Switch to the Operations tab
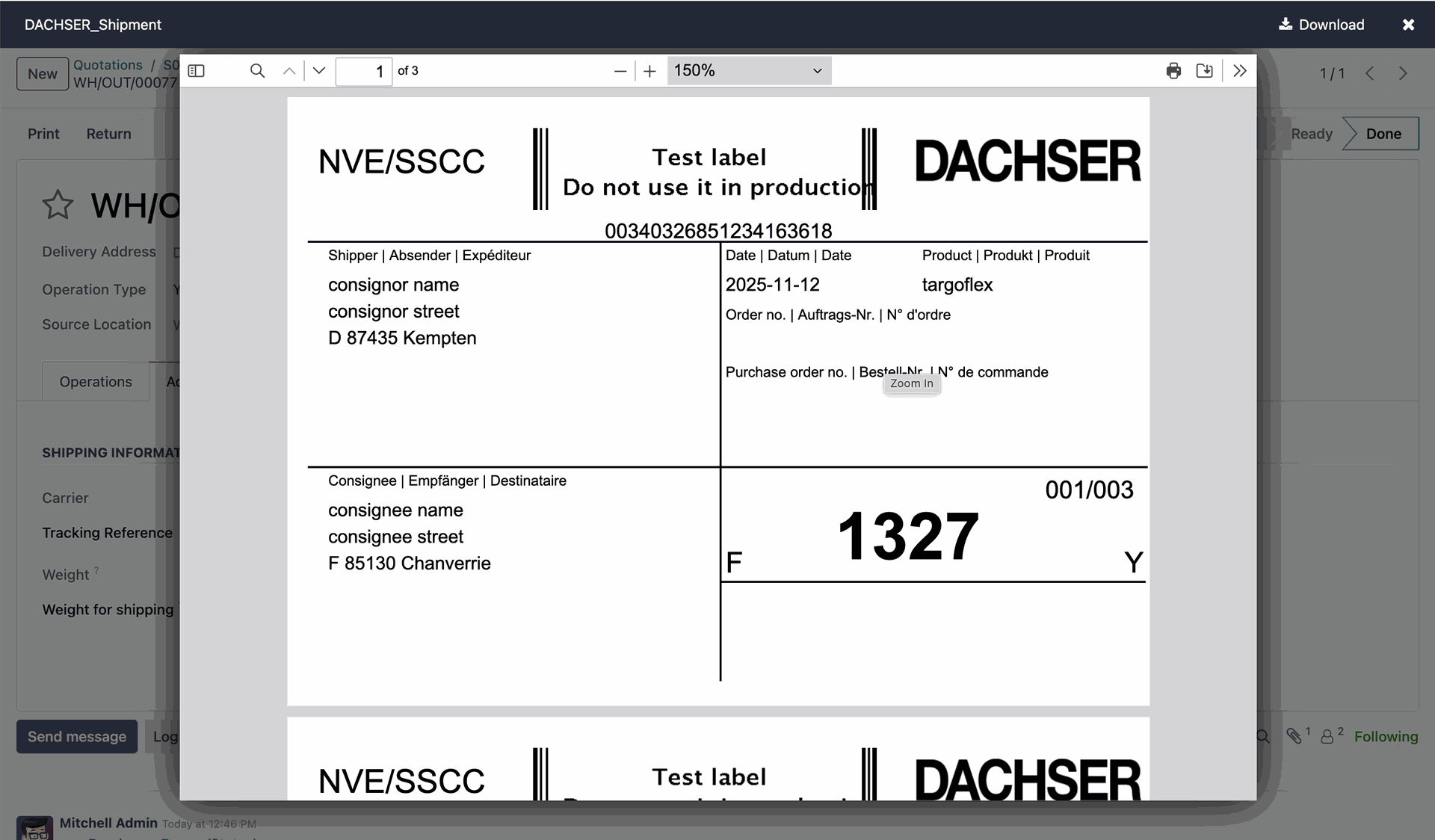The height and width of the screenshot is (840, 1435). 96,382
